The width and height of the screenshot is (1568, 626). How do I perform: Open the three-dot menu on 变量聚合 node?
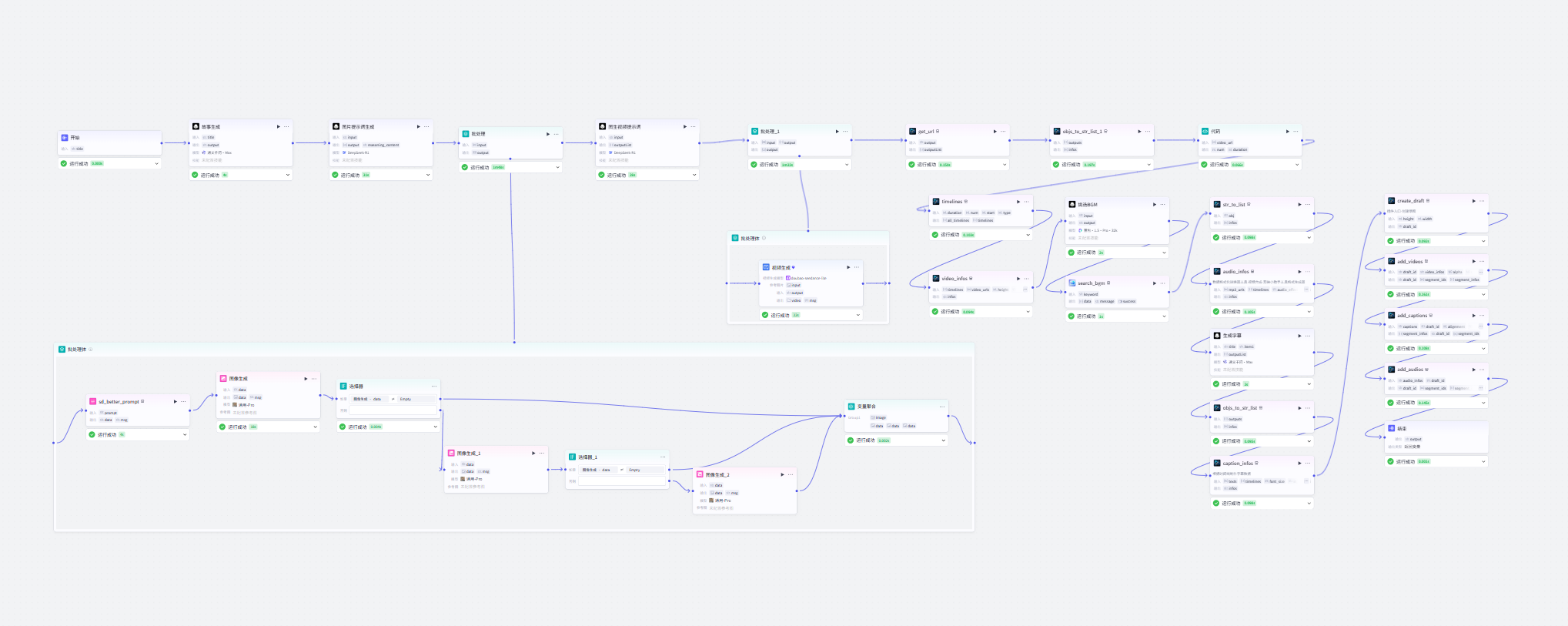tap(941, 407)
